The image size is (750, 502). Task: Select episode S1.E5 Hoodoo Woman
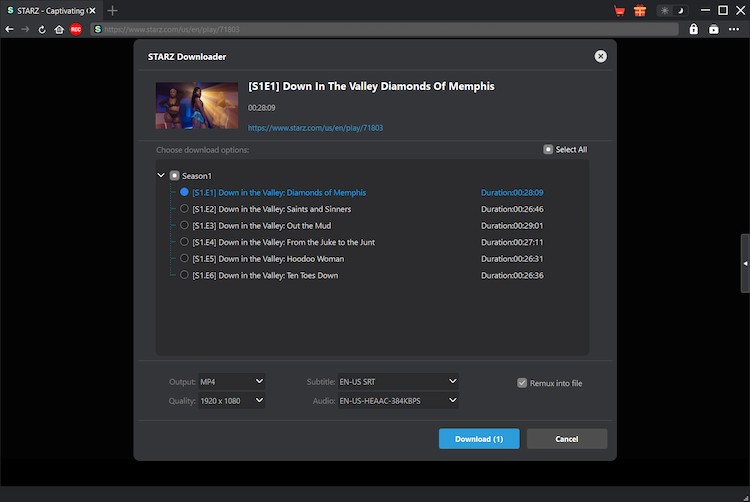[184, 259]
